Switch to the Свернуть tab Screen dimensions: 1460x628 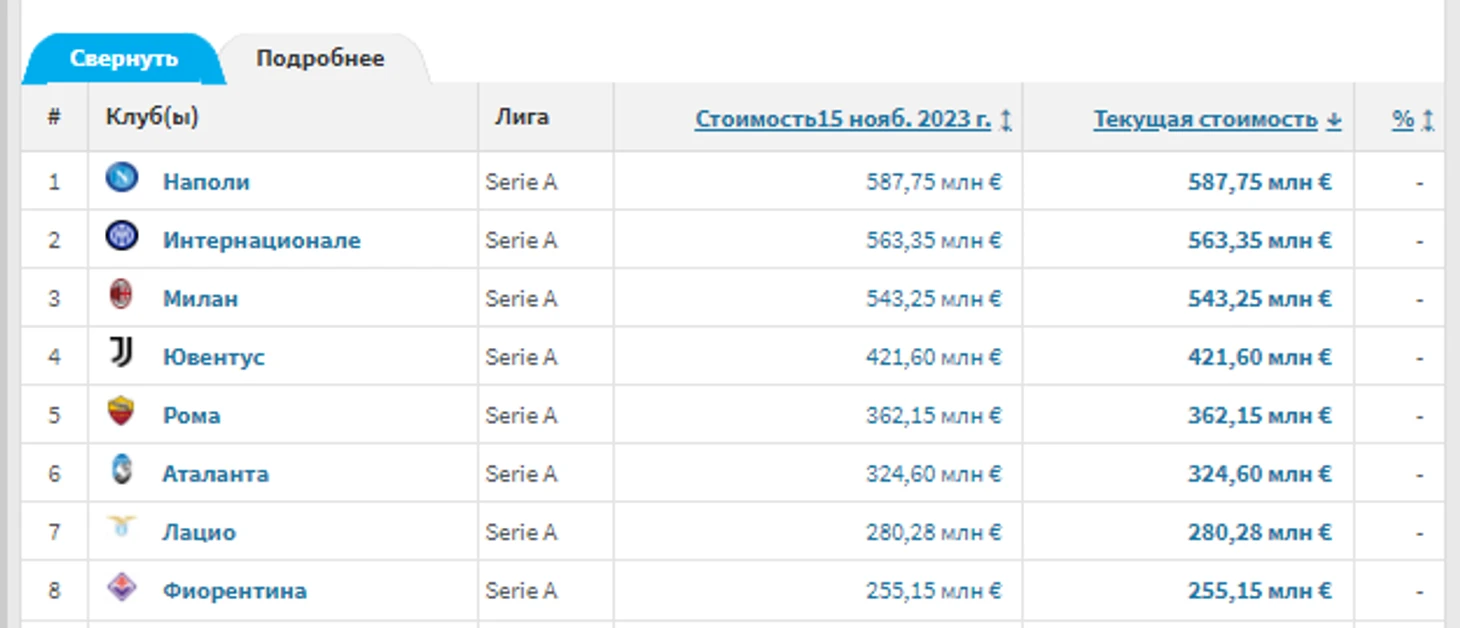click(124, 58)
